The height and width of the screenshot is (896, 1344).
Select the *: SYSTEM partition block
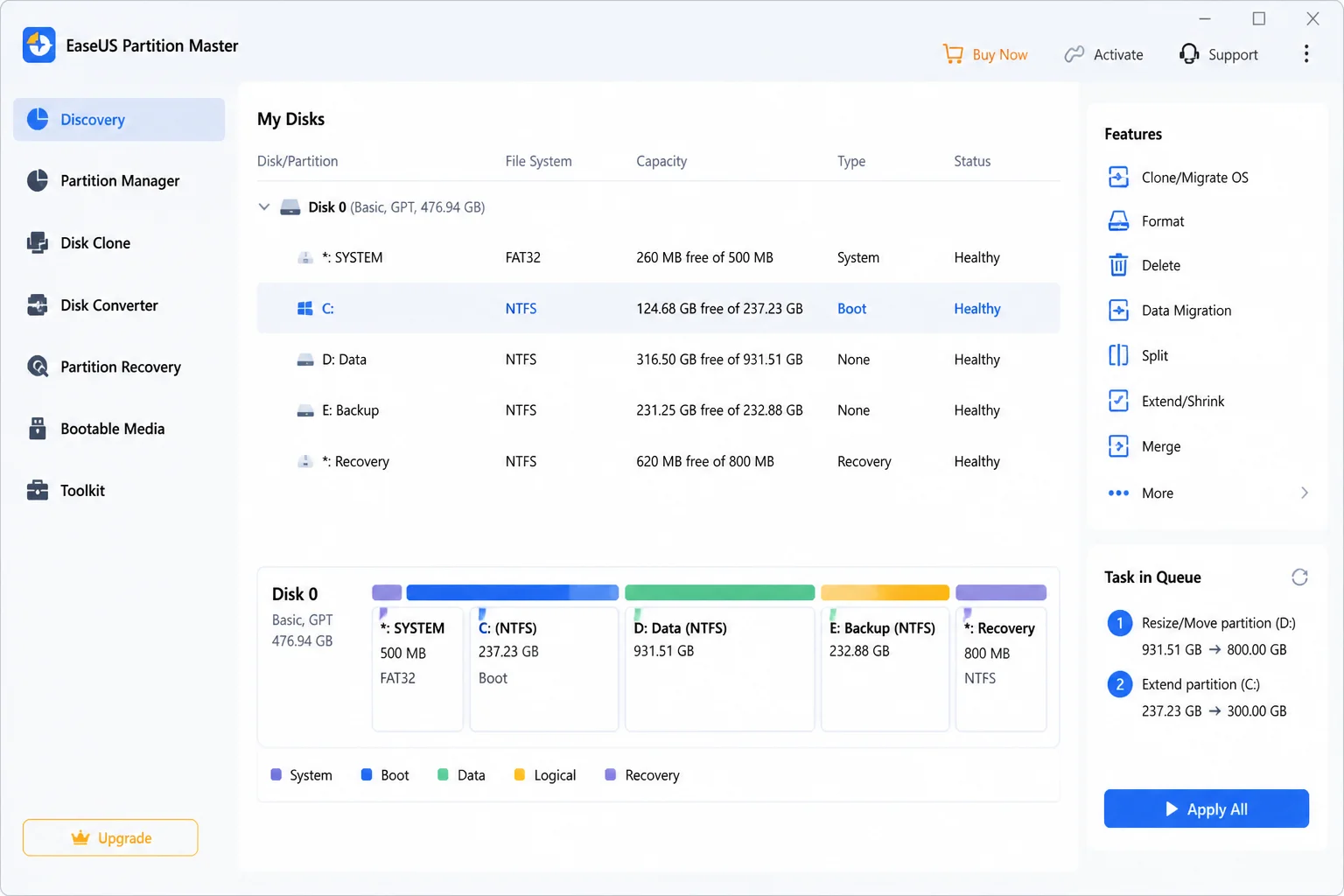[417, 668]
